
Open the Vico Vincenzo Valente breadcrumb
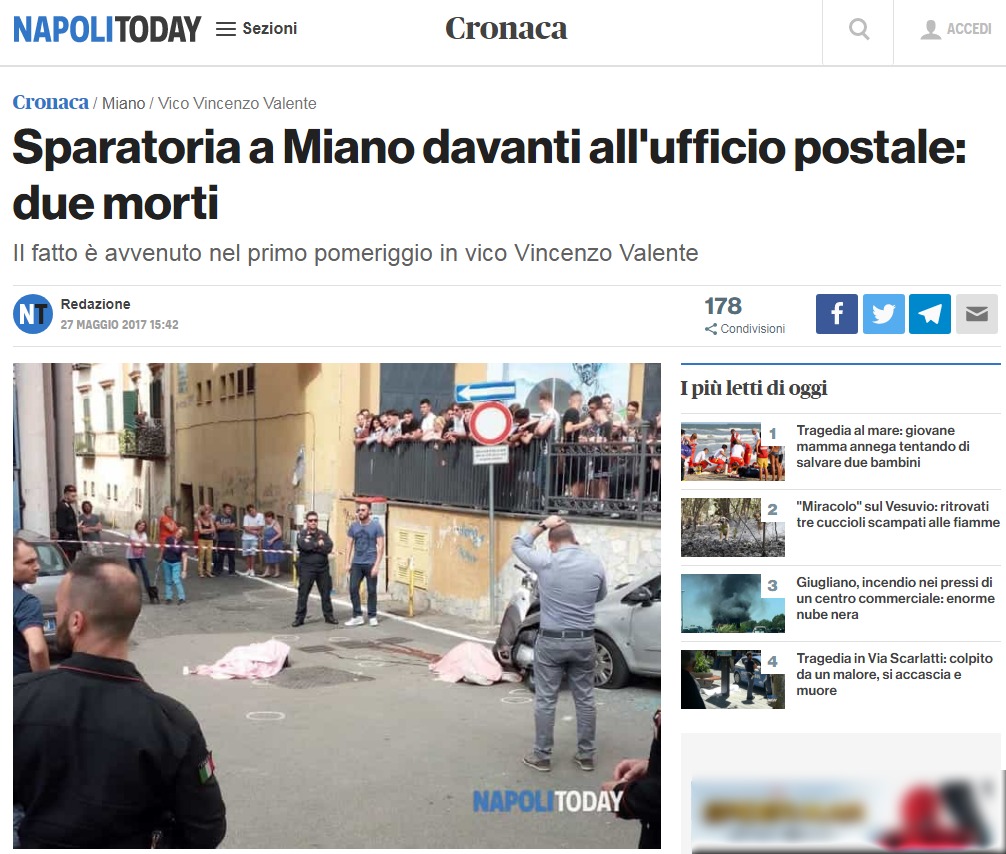click(237, 103)
